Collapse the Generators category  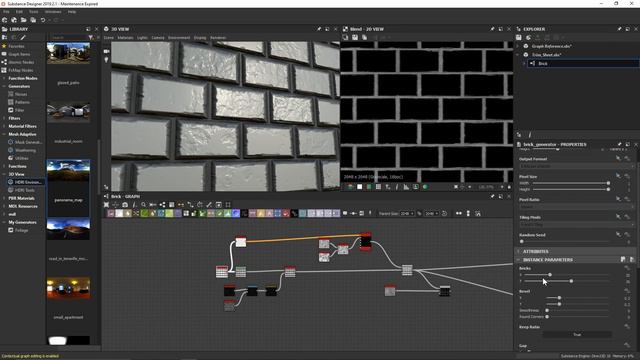point(4,86)
